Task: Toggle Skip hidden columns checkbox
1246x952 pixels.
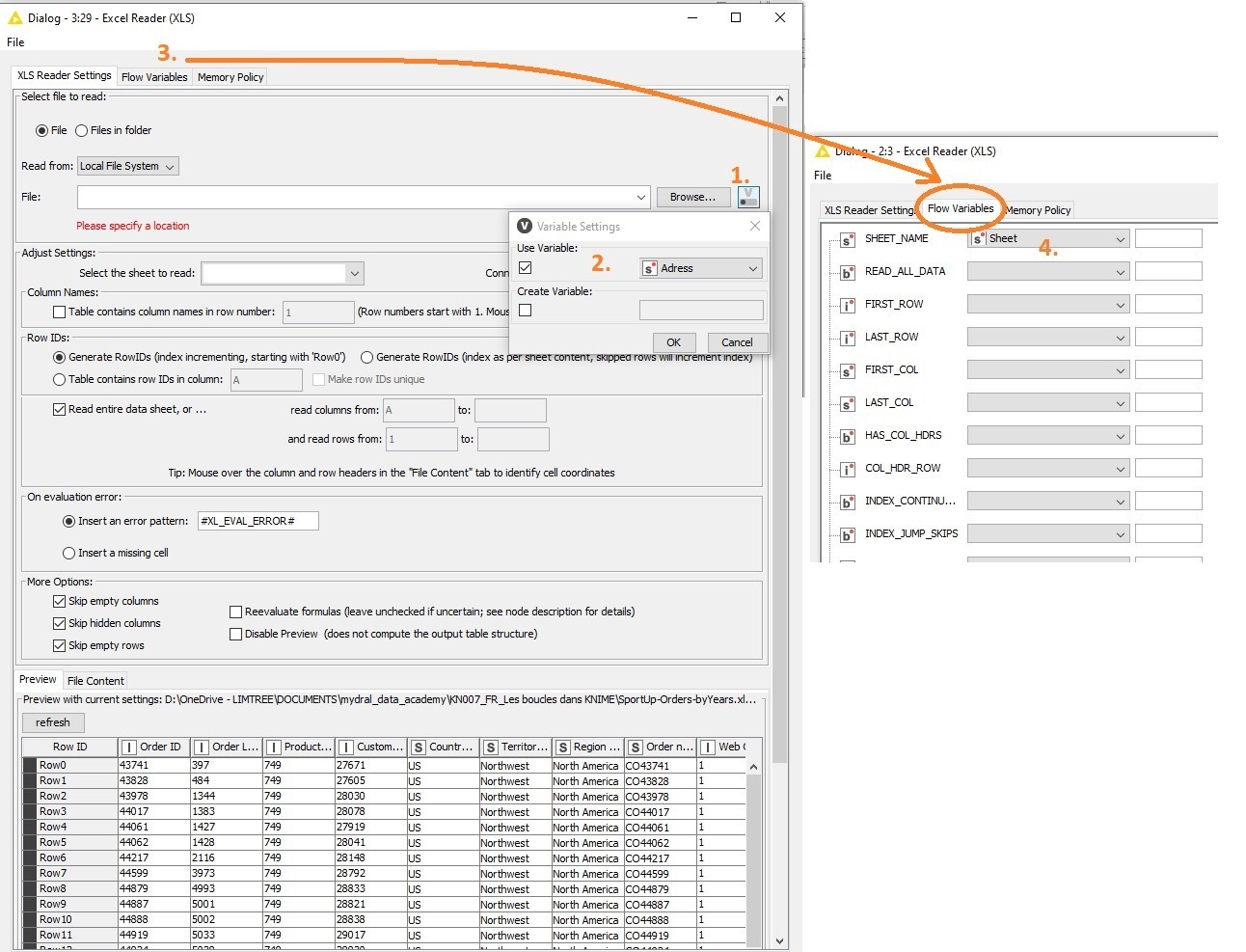Action: coord(59,623)
